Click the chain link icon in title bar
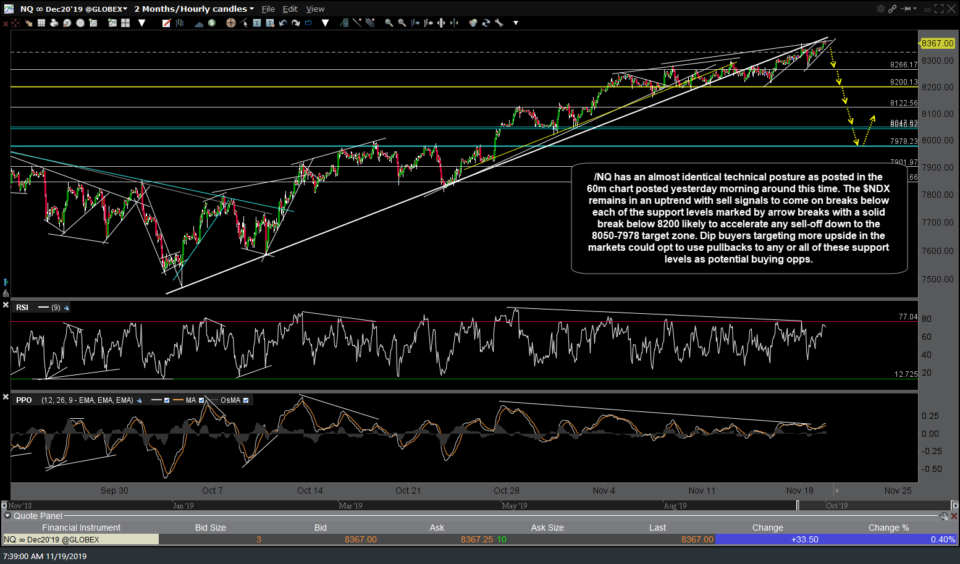Image resolution: width=960 pixels, height=564 pixels. [892, 9]
